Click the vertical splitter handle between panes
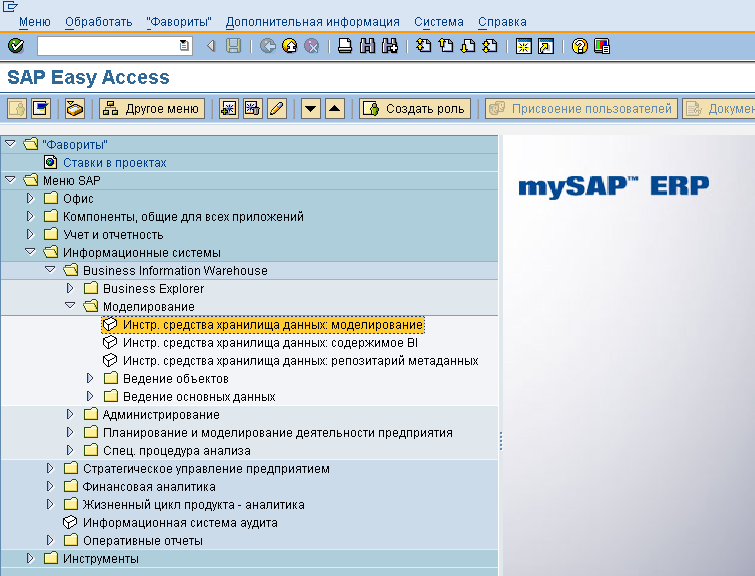The width and height of the screenshot is (755, 576). pyautogui.click(x=501, y=440)
